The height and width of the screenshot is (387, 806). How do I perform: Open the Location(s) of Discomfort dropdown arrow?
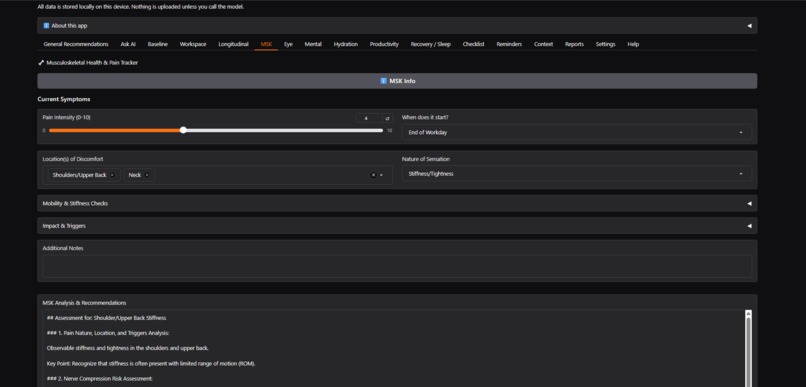(x=381, y=175)
